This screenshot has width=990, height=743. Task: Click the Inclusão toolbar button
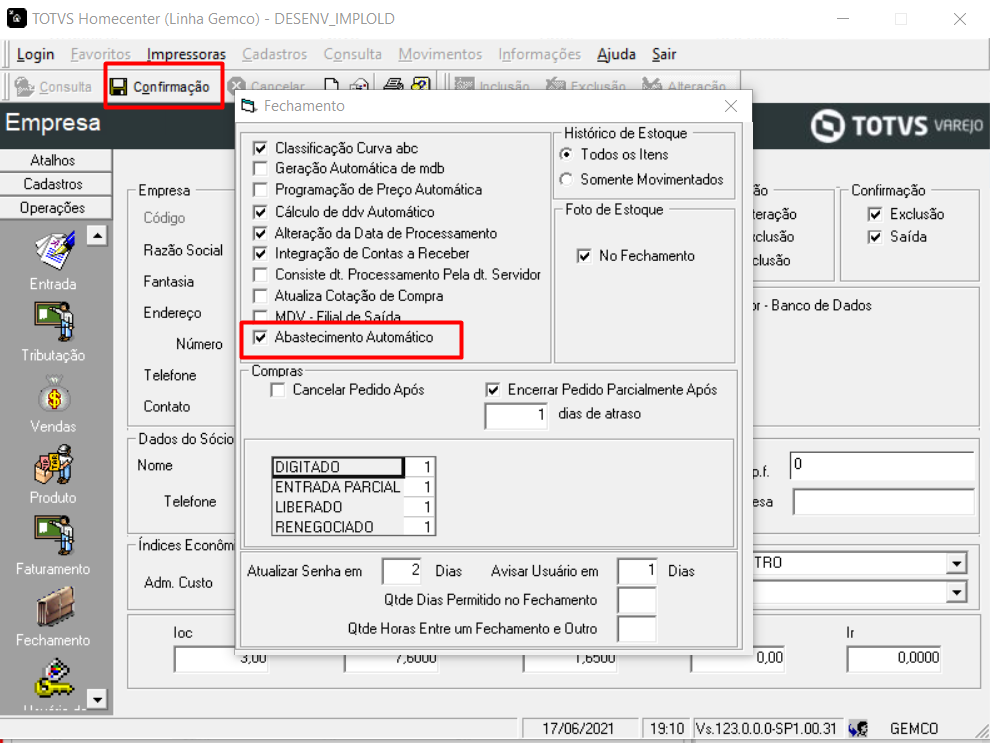[492, 85]
